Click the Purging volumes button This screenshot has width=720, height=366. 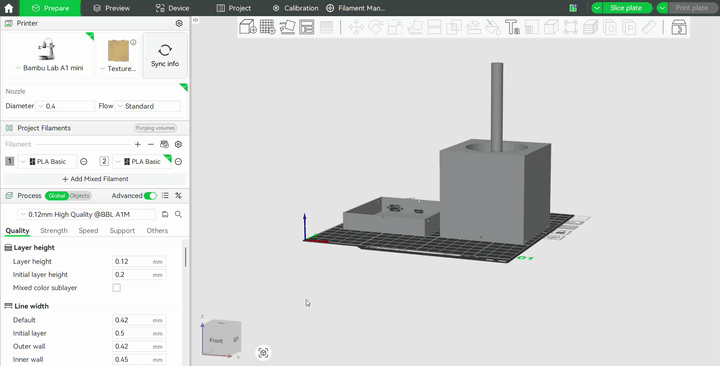(x=155, y=128)
